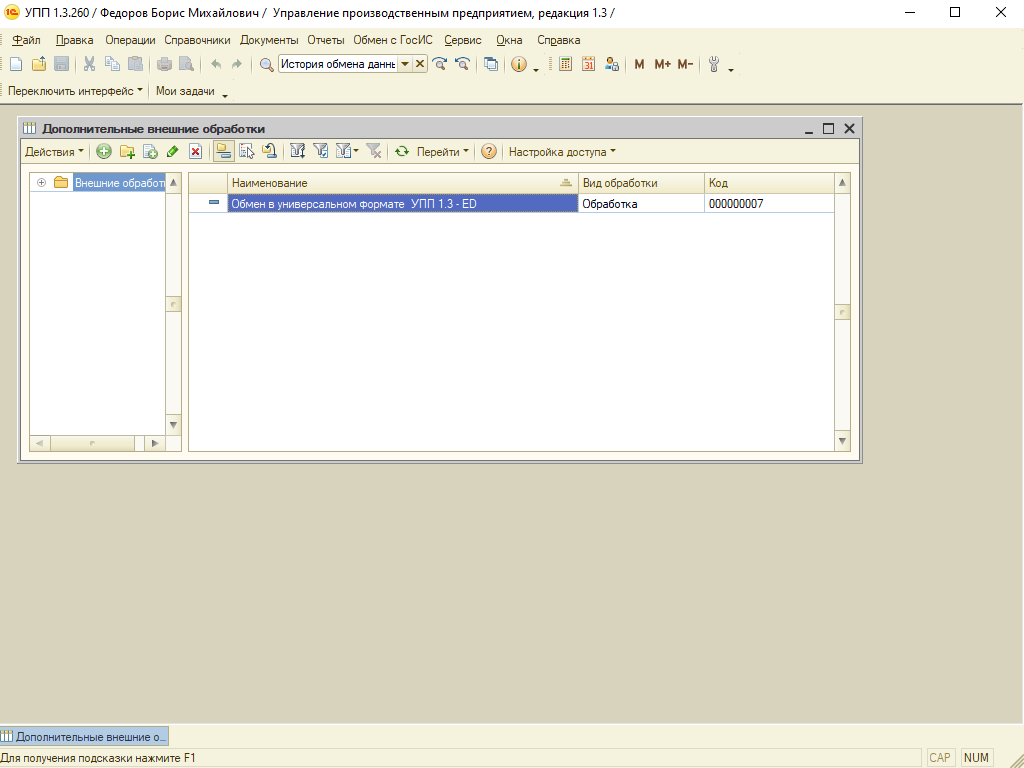1024x768 pixels.
Task: Click the pencil Edit item icon
Action: click(x=173, y=152)
